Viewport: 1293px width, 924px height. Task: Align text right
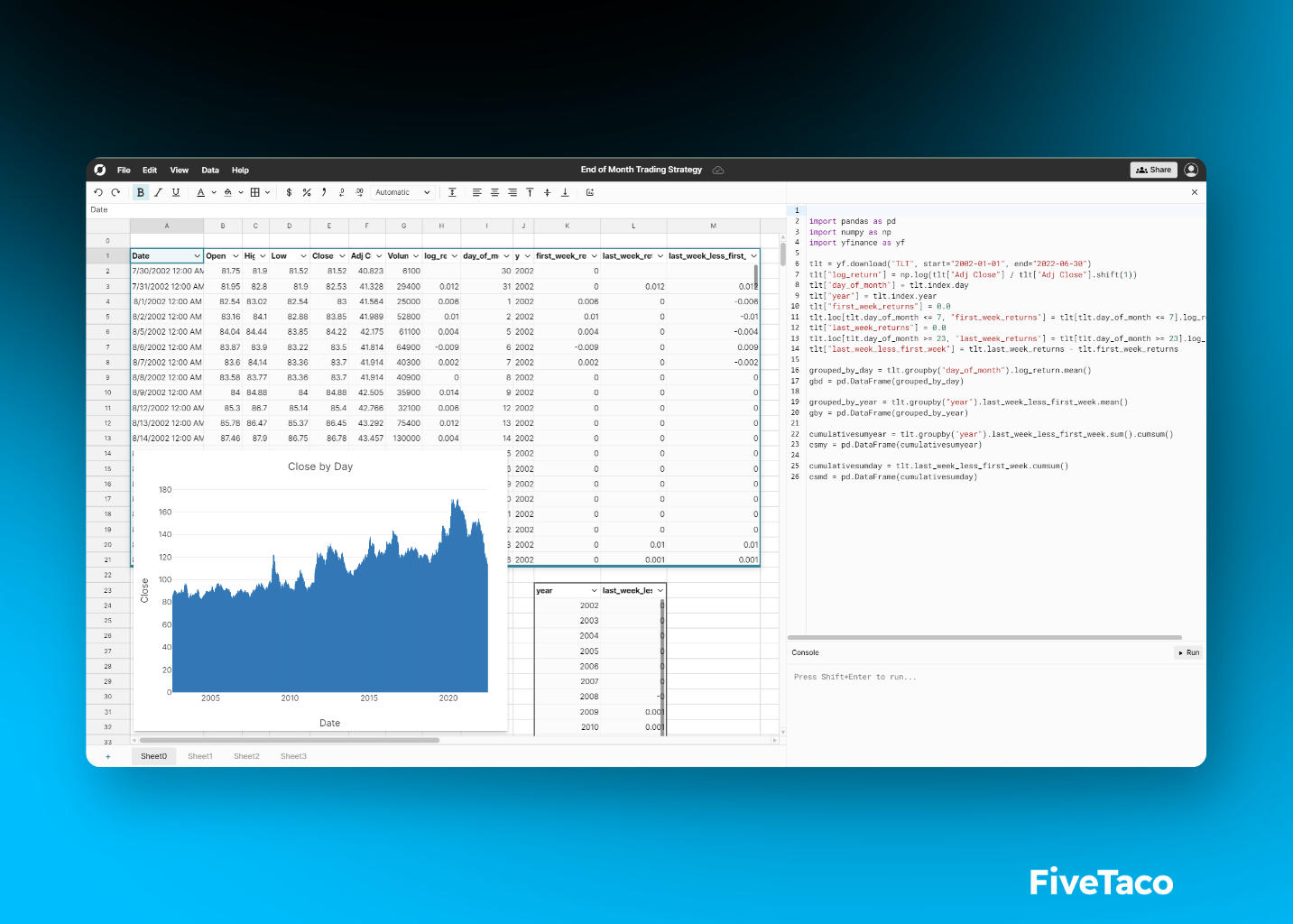tap(513, 192)
